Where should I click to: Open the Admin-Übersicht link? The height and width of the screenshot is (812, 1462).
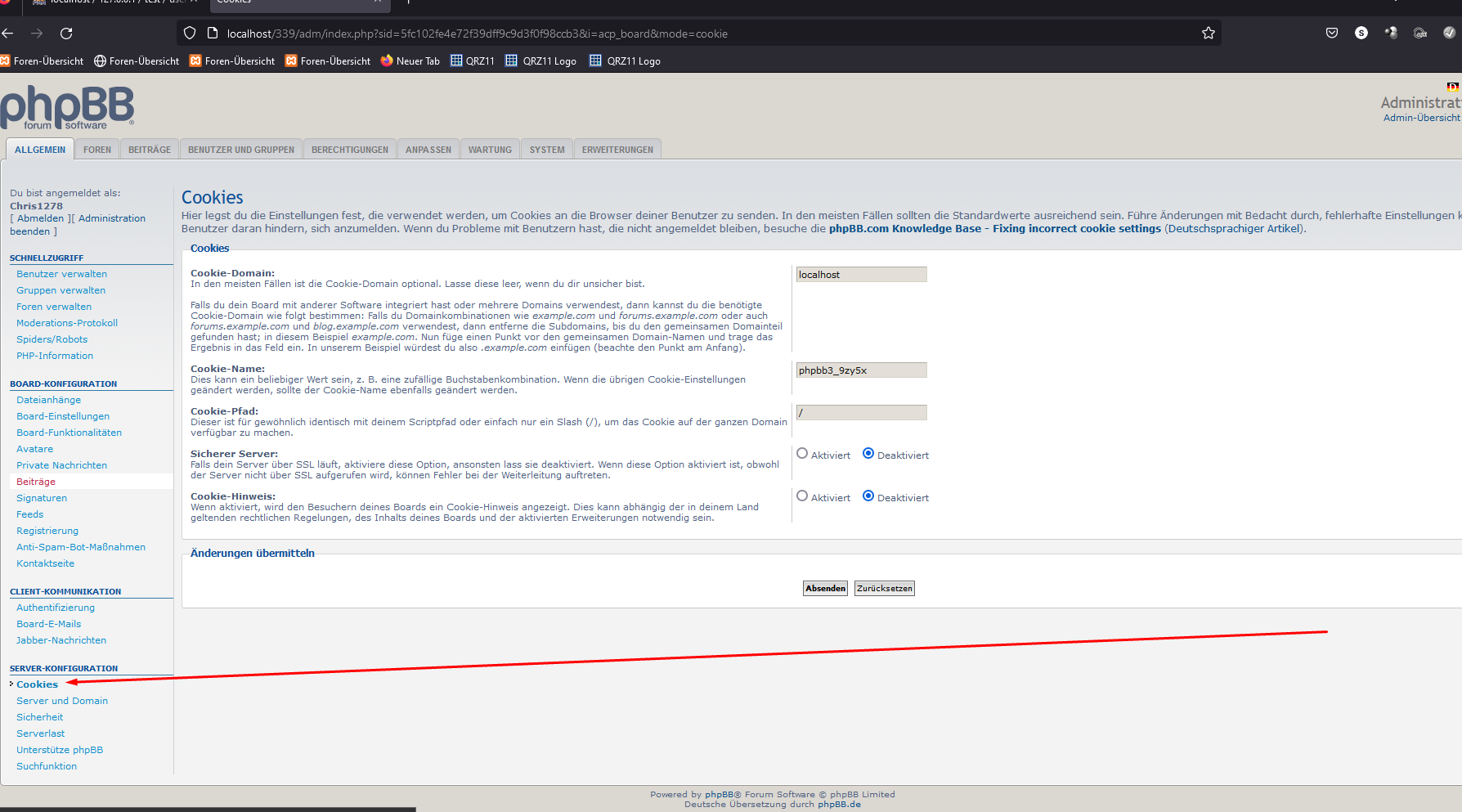1421,118
